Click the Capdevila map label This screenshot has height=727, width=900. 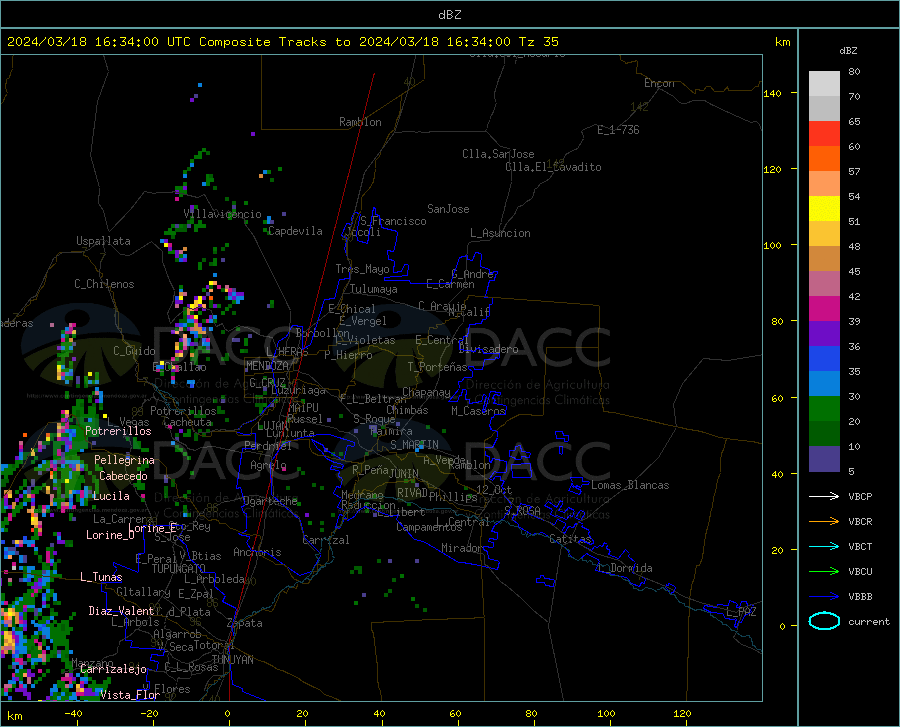[295, 231]
